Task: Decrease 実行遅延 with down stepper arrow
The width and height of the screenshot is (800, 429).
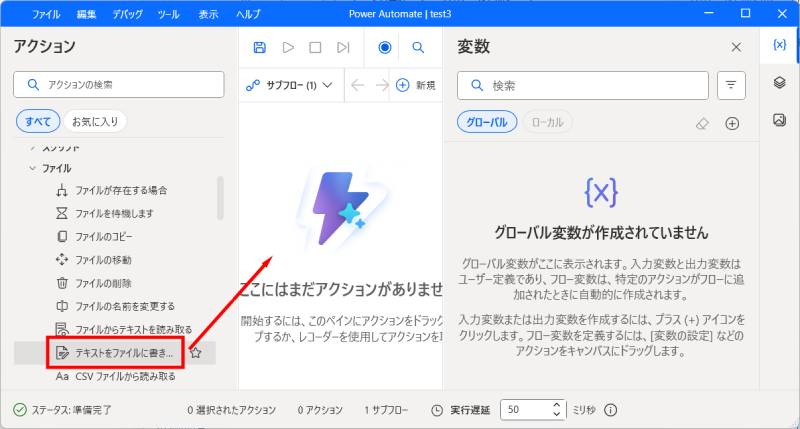Action: tap(557, 414)
